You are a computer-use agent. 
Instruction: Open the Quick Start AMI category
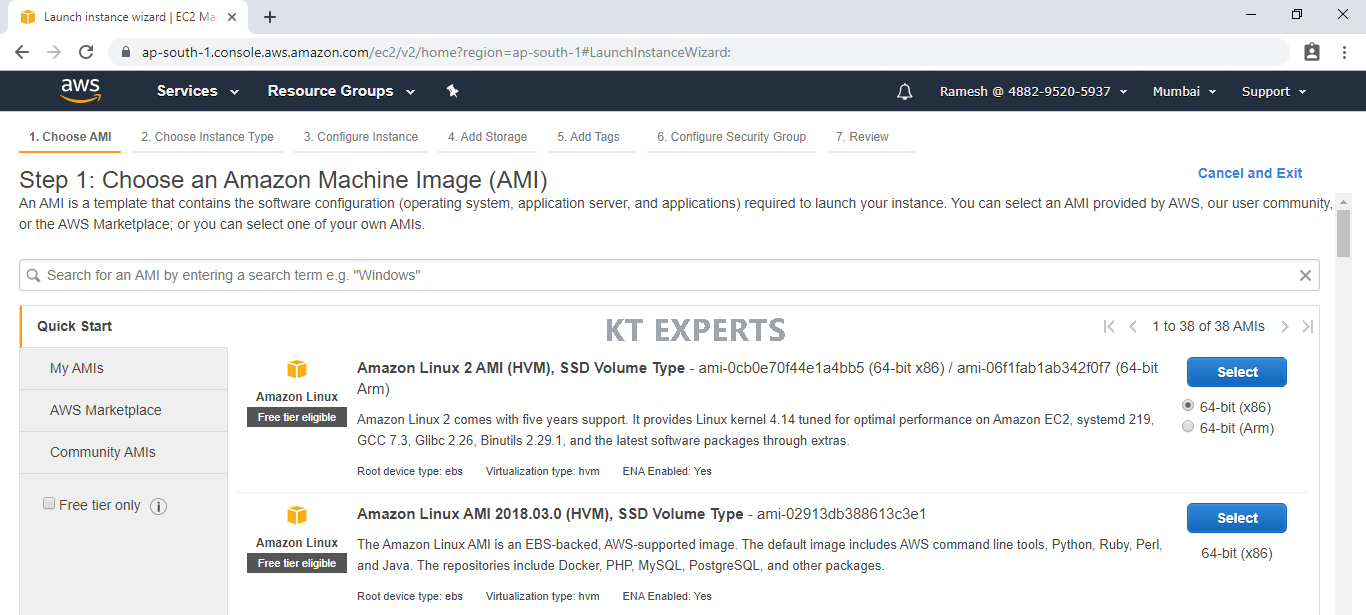pyautogui.click(x=124, y=326)
